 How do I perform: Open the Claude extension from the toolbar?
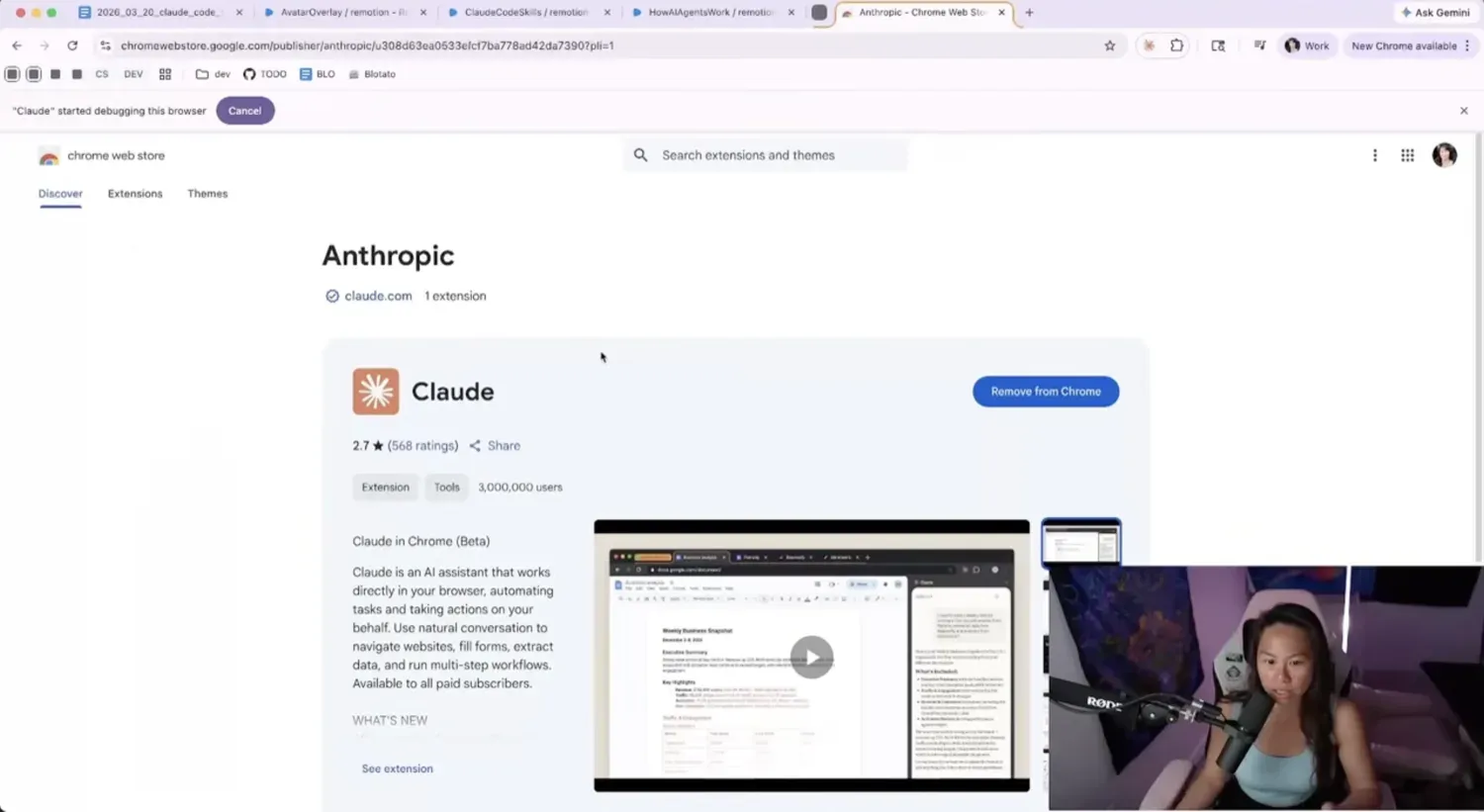click(x=1149, y=45)
